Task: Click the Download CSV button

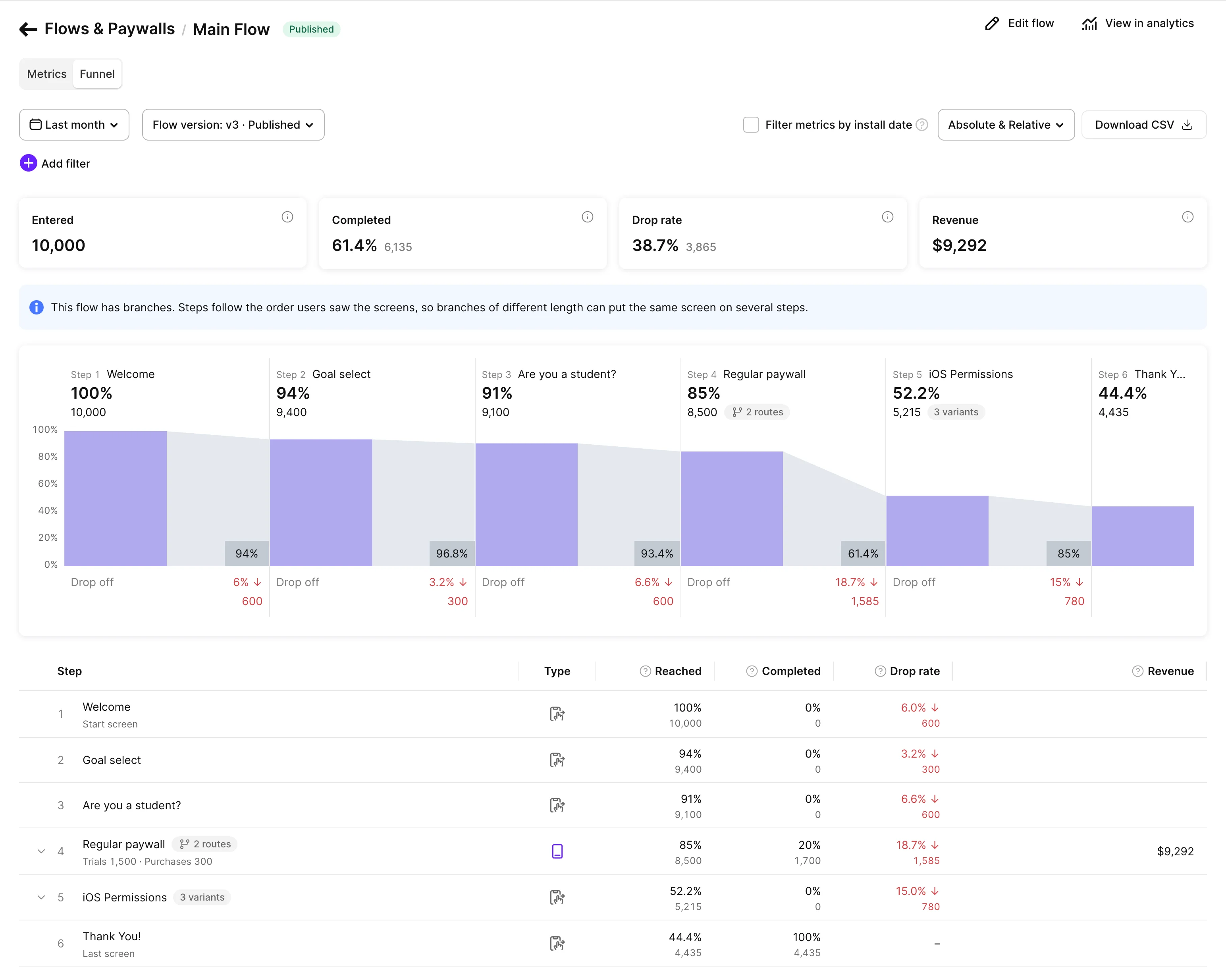Action: pyautogui.click(x=1143, y=125)
